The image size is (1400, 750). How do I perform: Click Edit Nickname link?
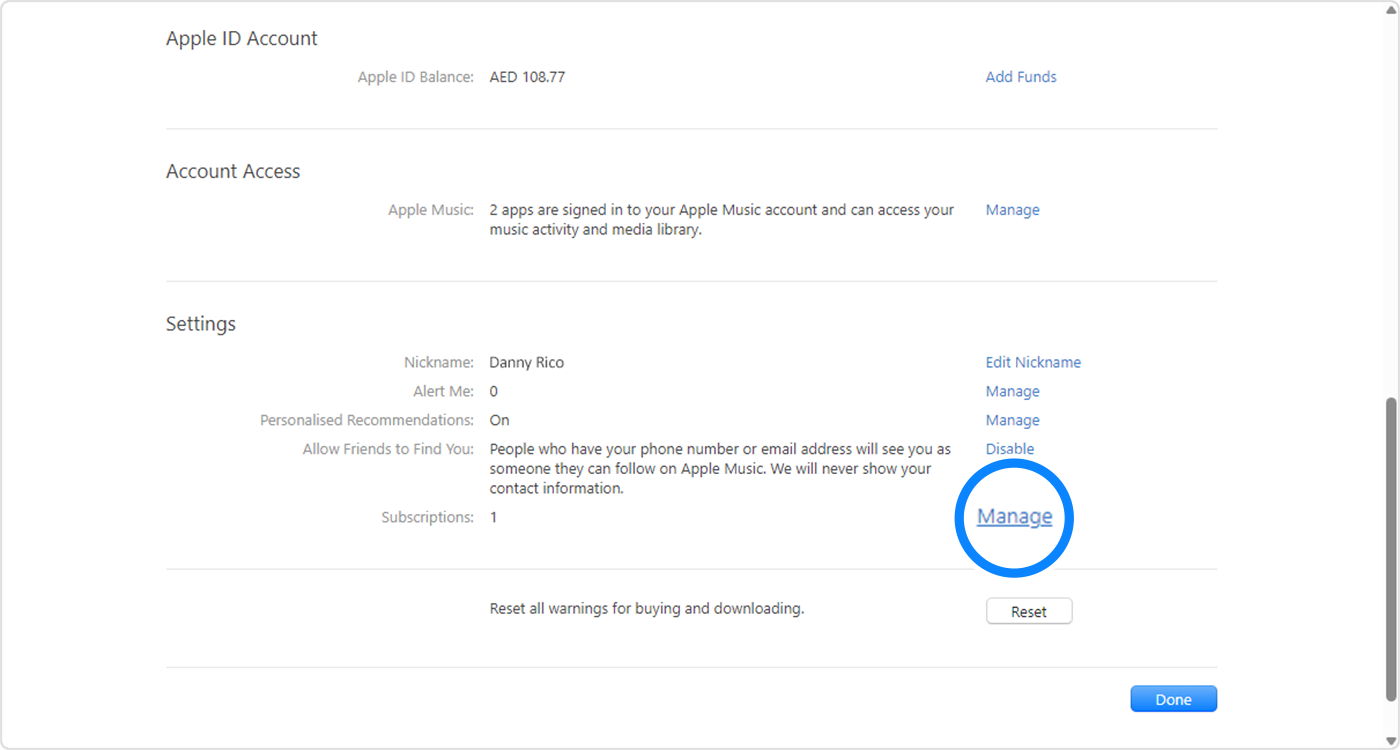point(1033,362)
